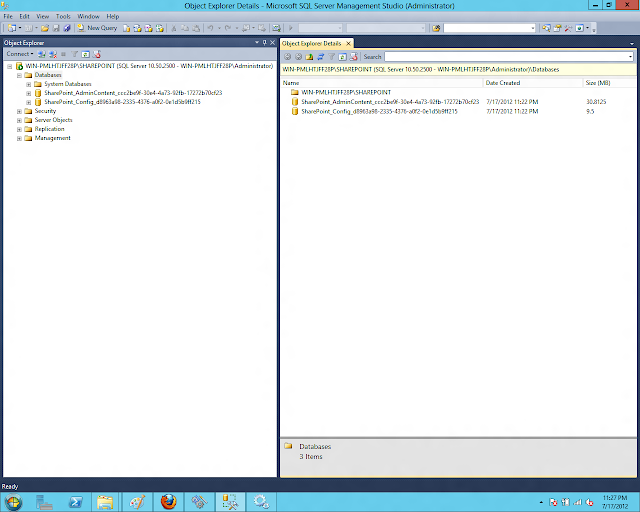Open the View menu
The height and width of the screenshot is (512, 640).
tap(42, 16)
